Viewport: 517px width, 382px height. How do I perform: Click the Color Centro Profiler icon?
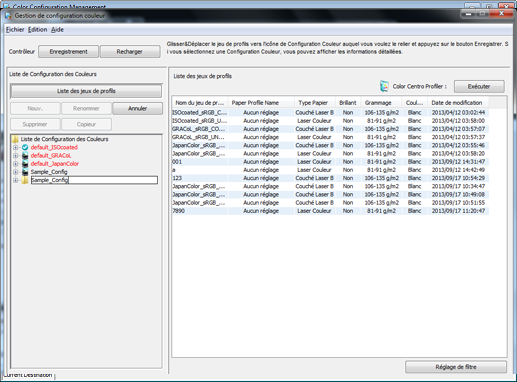pos(384,86)
